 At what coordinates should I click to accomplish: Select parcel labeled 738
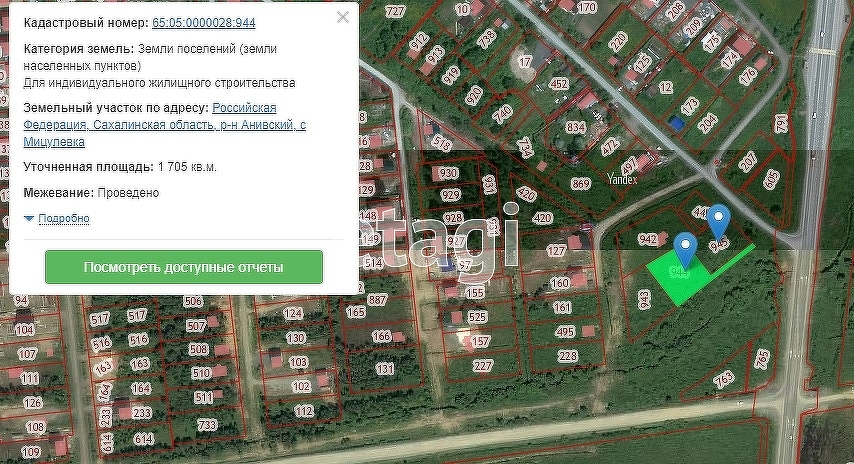(x=486, y=38)
